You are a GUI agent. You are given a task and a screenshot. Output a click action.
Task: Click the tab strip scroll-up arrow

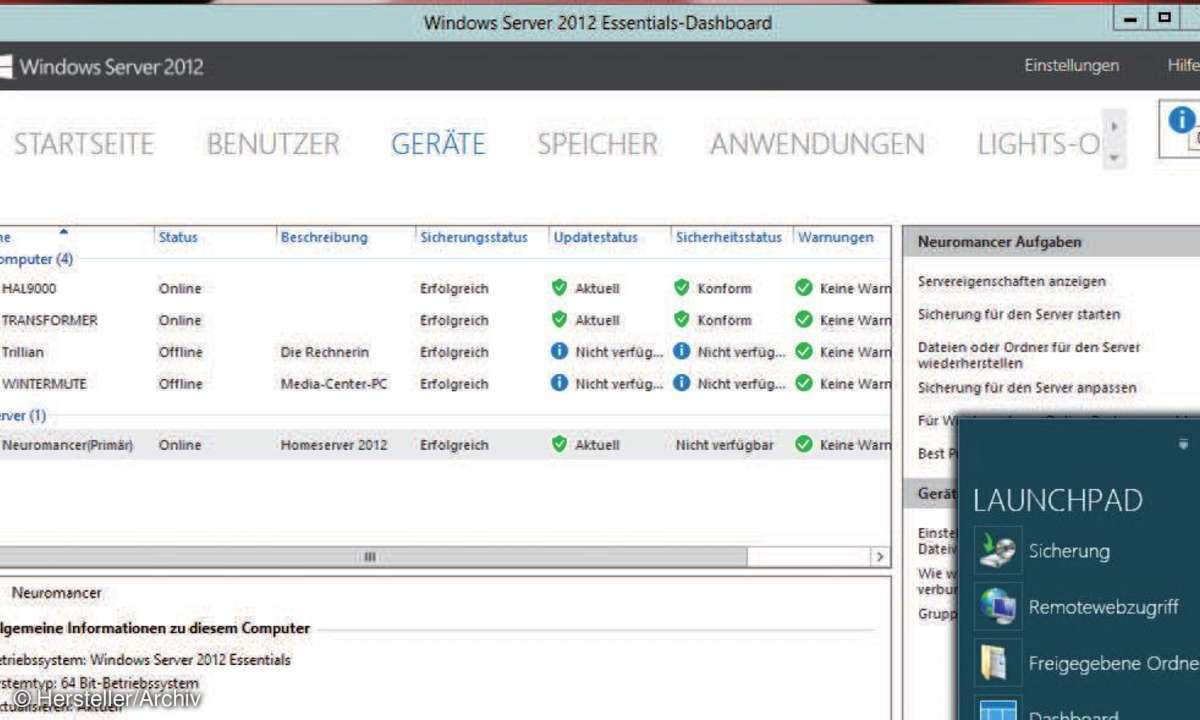1115,126
